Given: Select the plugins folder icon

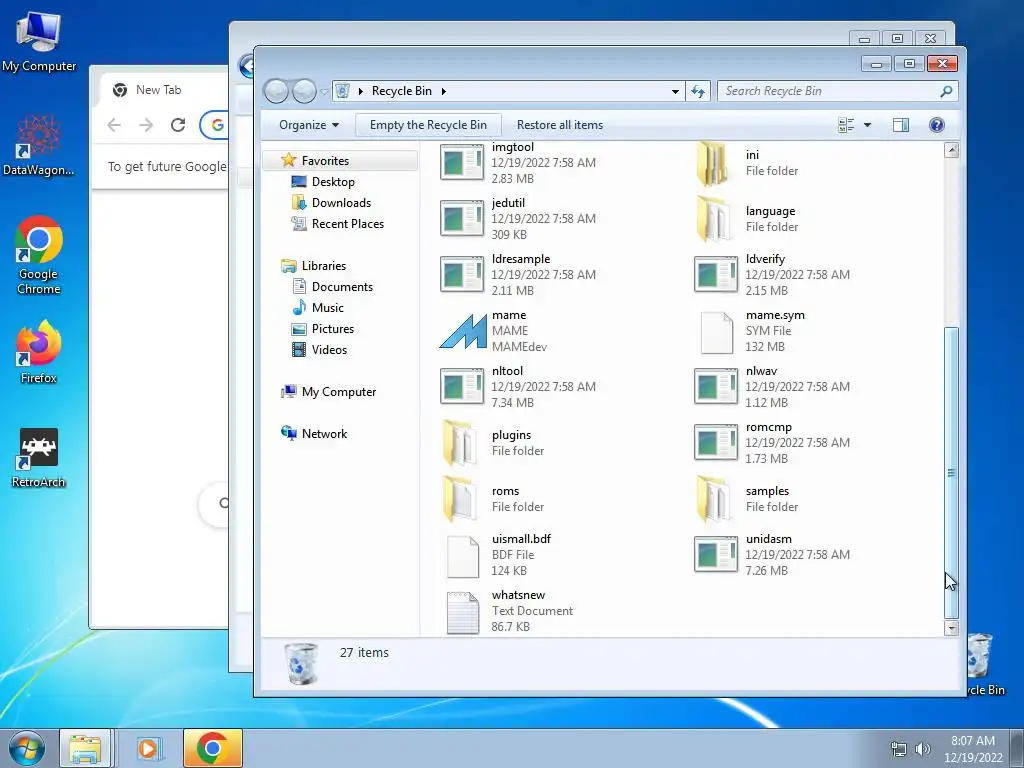Looking at the screenshot, I should coord(459,443).
